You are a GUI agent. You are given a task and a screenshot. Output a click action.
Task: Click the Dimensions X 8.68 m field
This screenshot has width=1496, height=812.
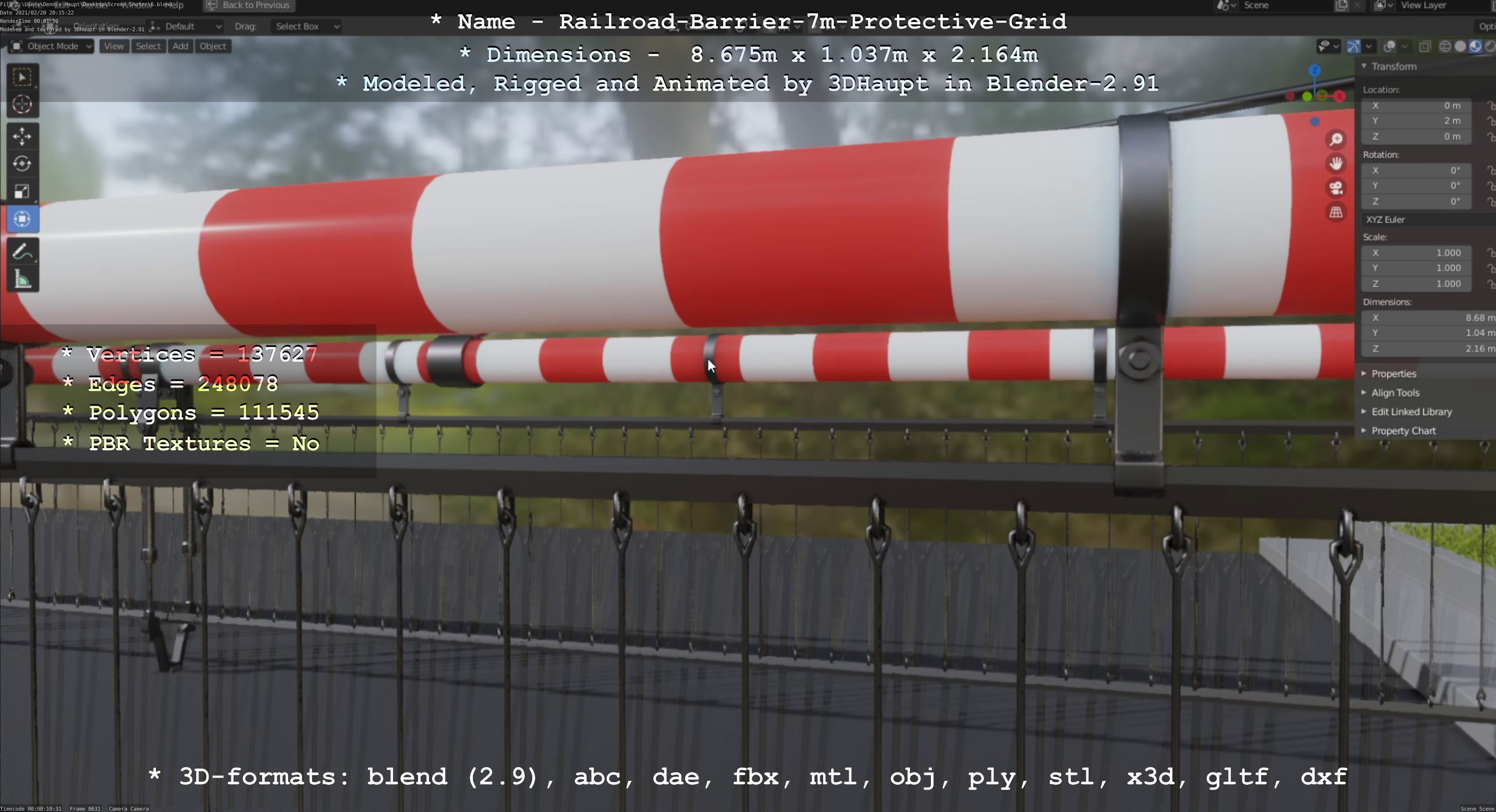coord(1429,318)
